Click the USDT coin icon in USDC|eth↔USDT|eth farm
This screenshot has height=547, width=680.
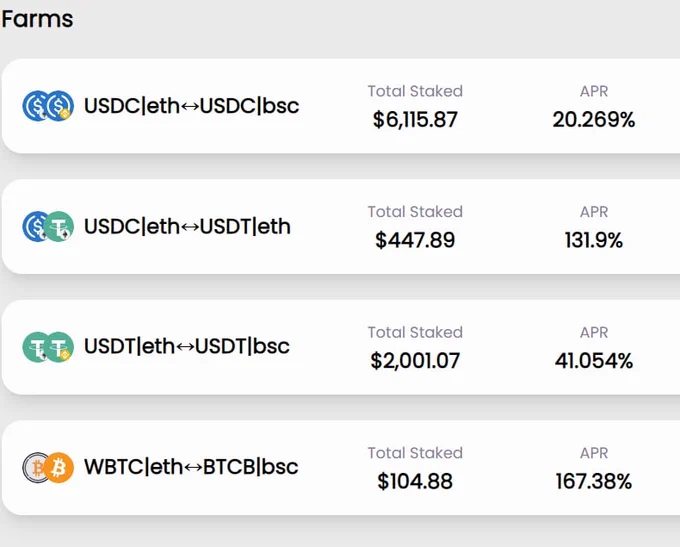59,226
